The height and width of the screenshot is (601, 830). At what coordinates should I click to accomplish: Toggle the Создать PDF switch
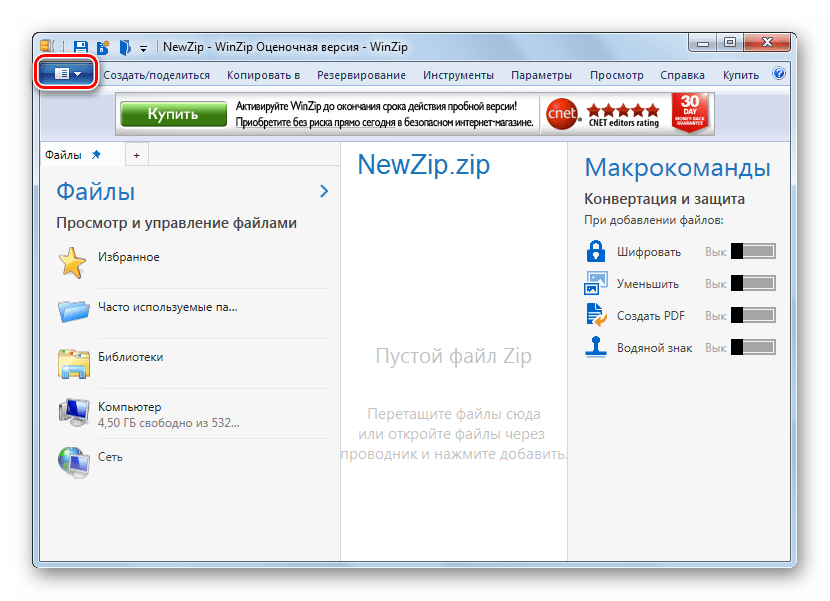(x=753, y=316)
